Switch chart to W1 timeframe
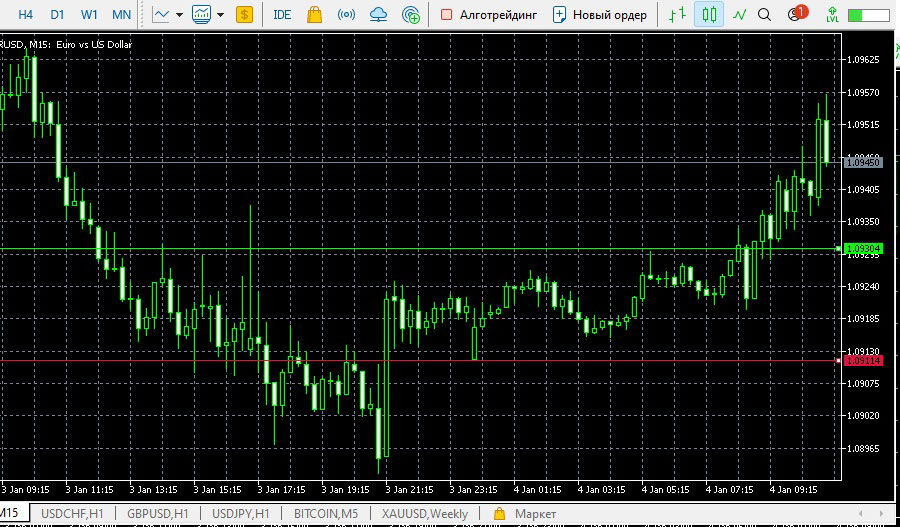The height and width of the screenshot is (527, 900). pos(89,15)
